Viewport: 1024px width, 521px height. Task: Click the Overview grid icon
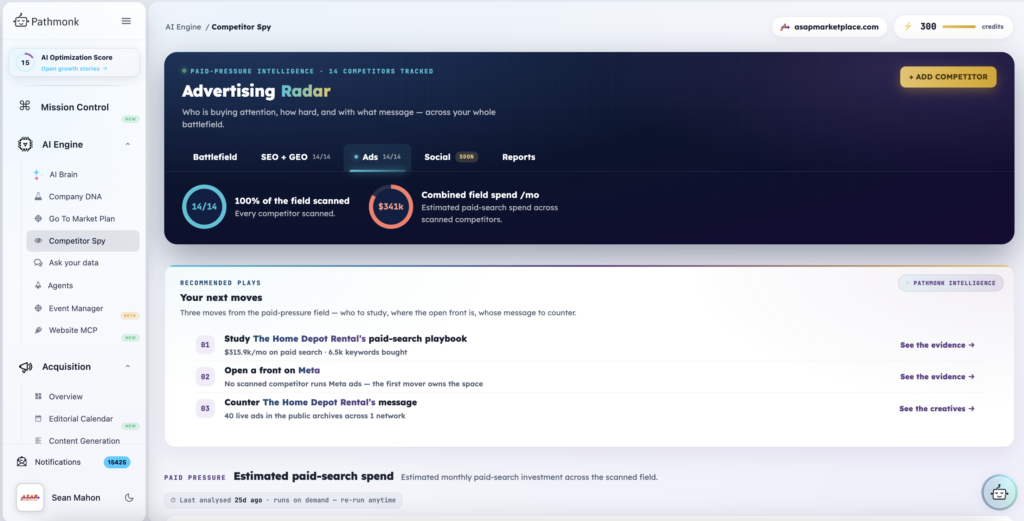(38, 396)
